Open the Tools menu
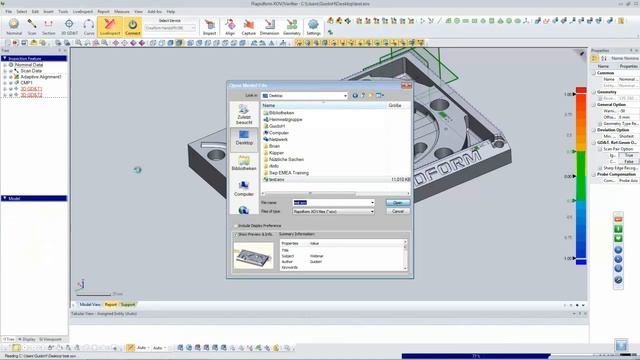 pyautogui.click(x=63, y=11)
